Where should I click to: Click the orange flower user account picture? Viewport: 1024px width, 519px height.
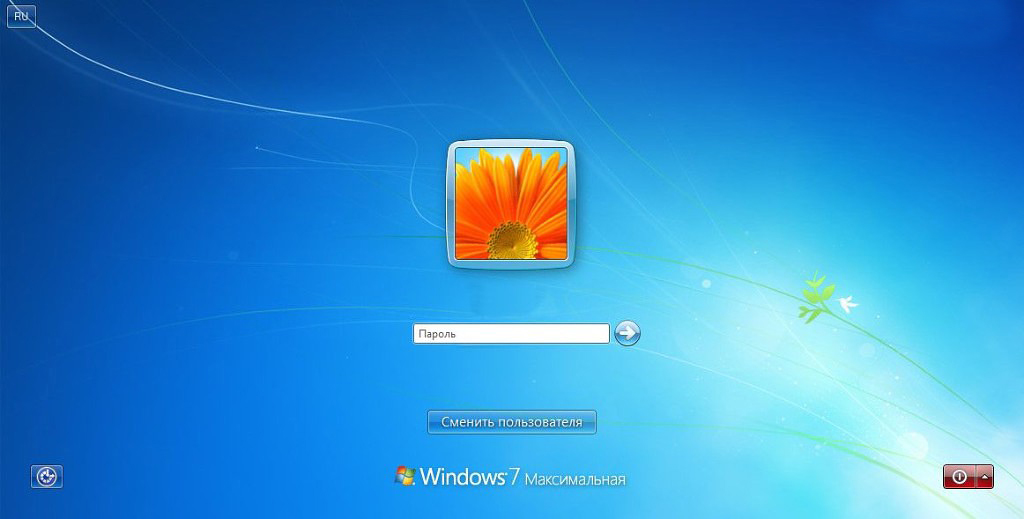[x=511, y=203]
